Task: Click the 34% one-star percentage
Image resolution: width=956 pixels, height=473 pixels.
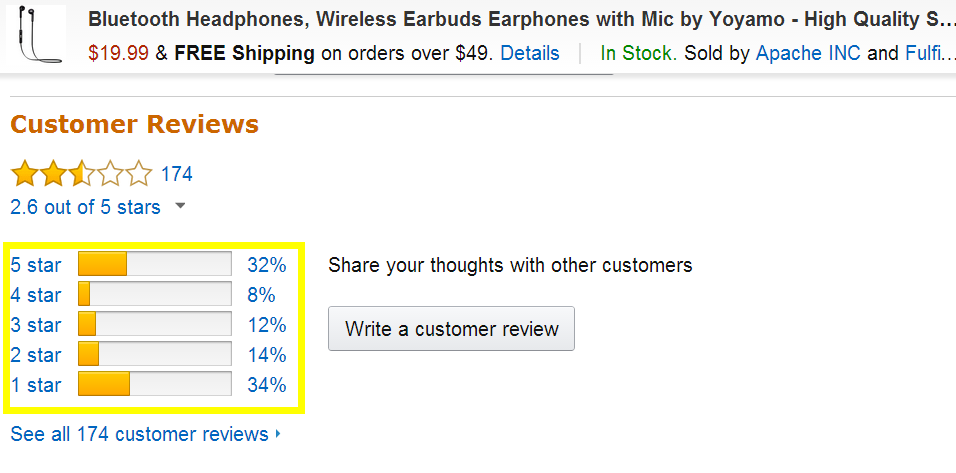Action: pyautogui.click(x=267, y=385)
